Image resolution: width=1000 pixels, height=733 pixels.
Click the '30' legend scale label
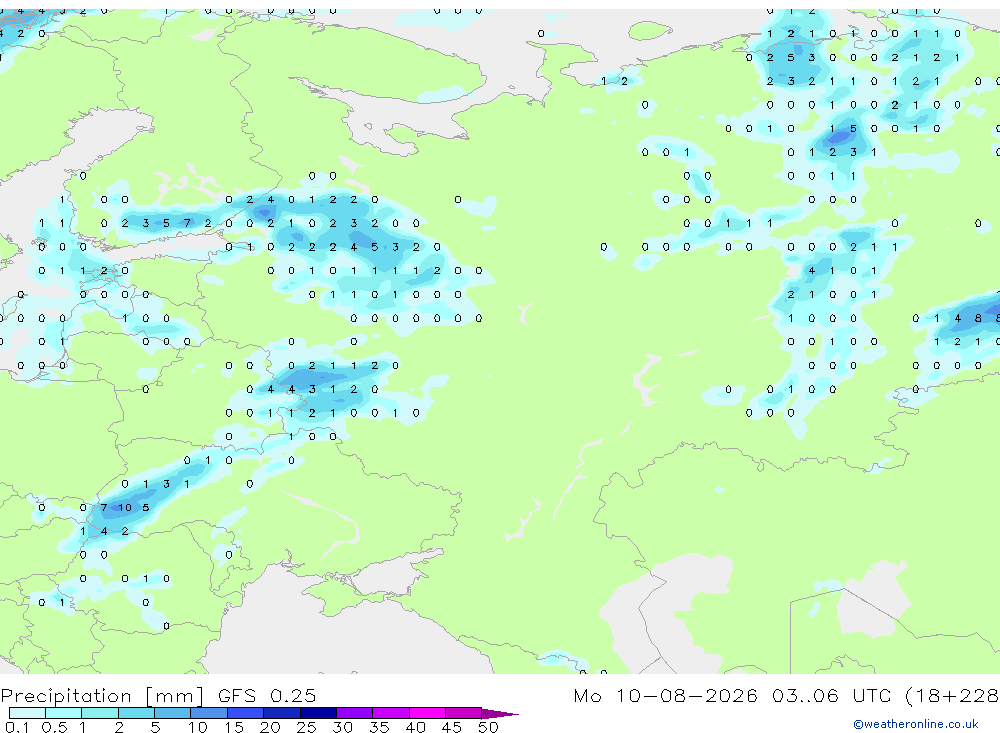pyautogui.click(x=342, y=727)
